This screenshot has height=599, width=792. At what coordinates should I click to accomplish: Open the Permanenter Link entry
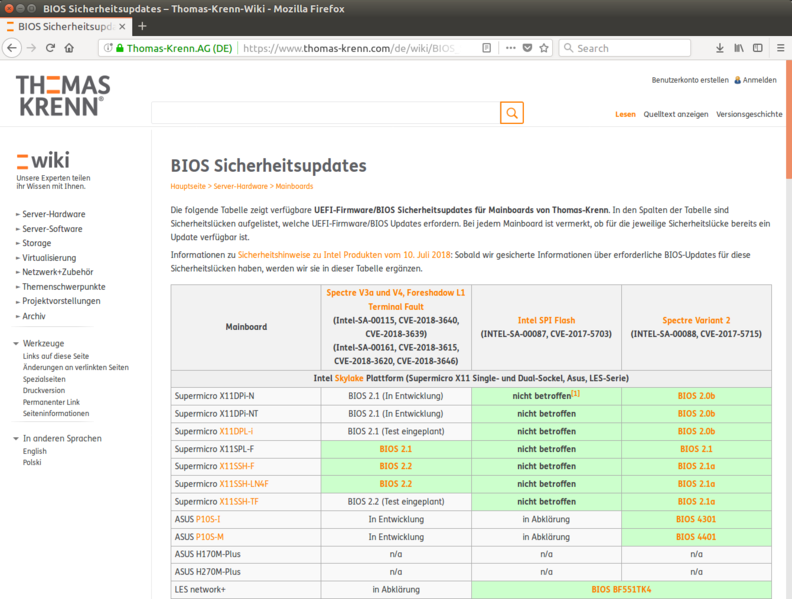(51, 402)
